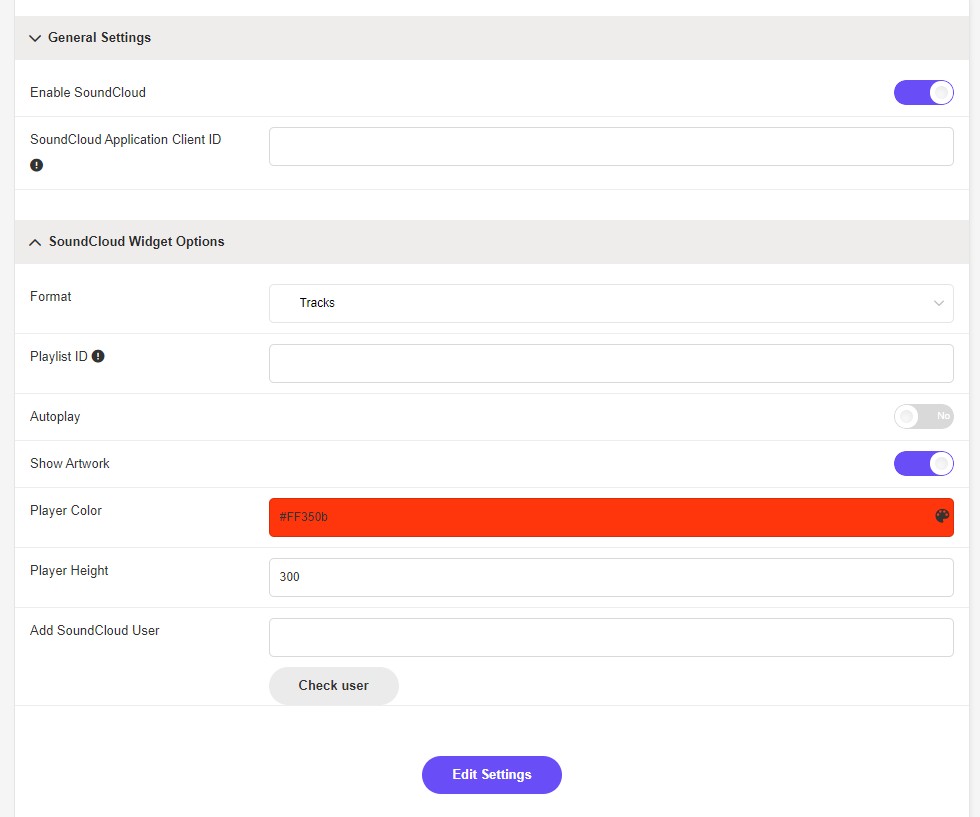Click the Enable SoundCloud label
Viewport: 980px width, 817px height.
click(x=88, y=93)
